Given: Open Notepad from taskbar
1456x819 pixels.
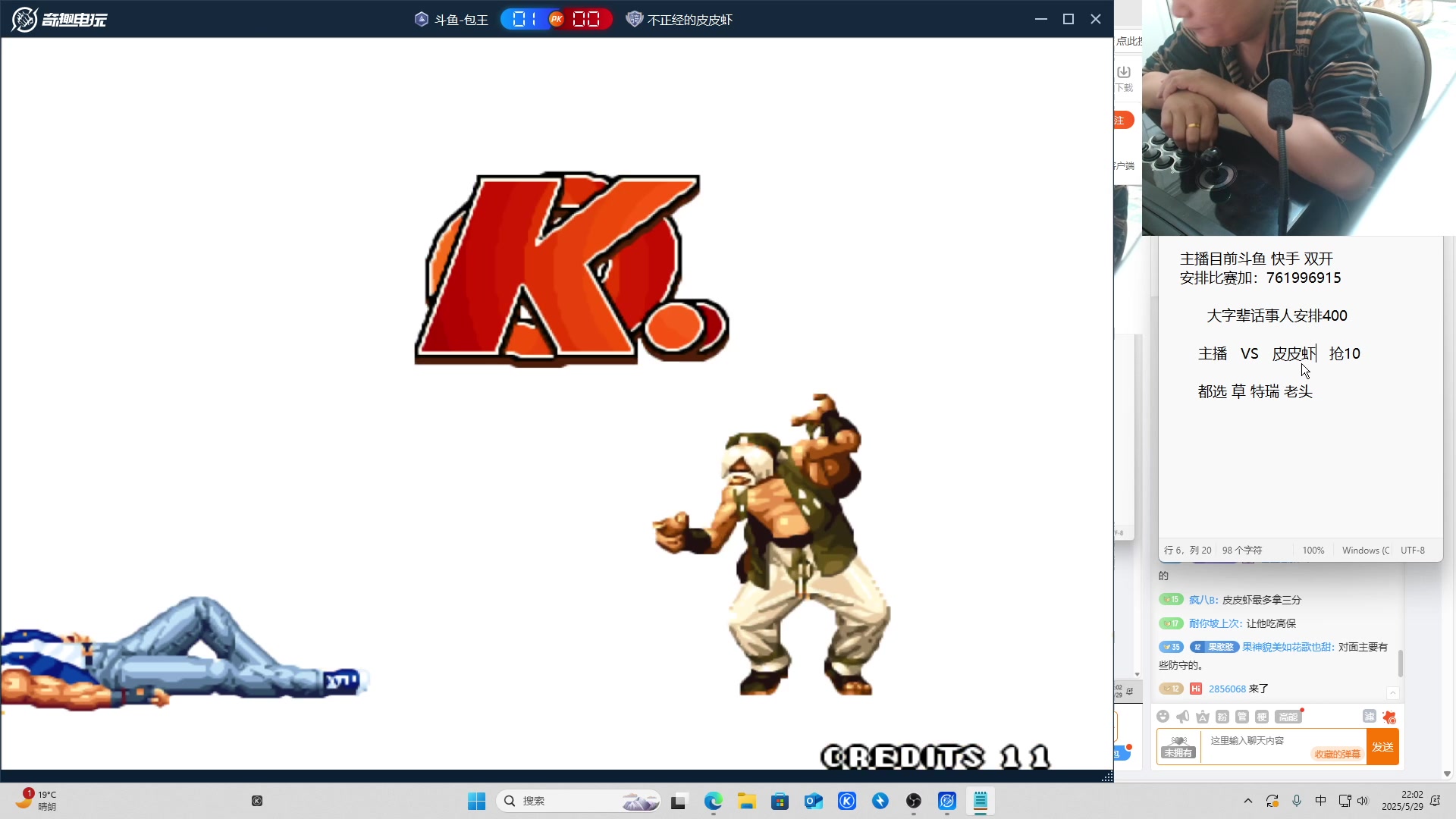Looking at the screenshot, I should pos(981,801).
